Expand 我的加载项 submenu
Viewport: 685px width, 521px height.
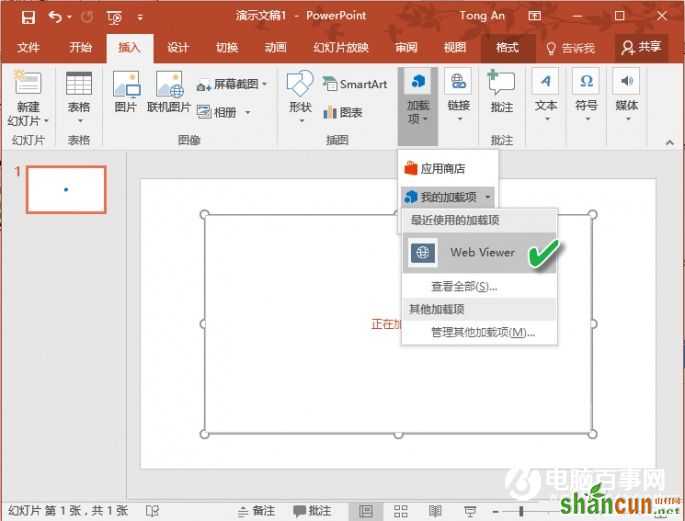[x=448, y=197]
